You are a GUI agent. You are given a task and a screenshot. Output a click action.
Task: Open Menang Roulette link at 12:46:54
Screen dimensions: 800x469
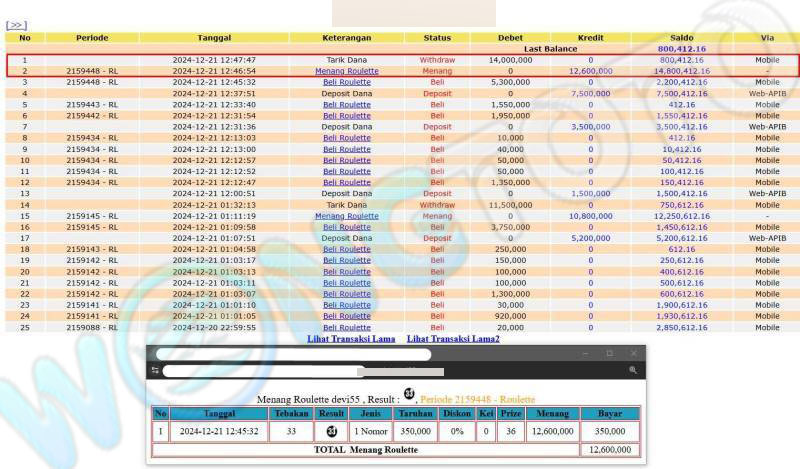pyautogui.click(x=346, y=71)
